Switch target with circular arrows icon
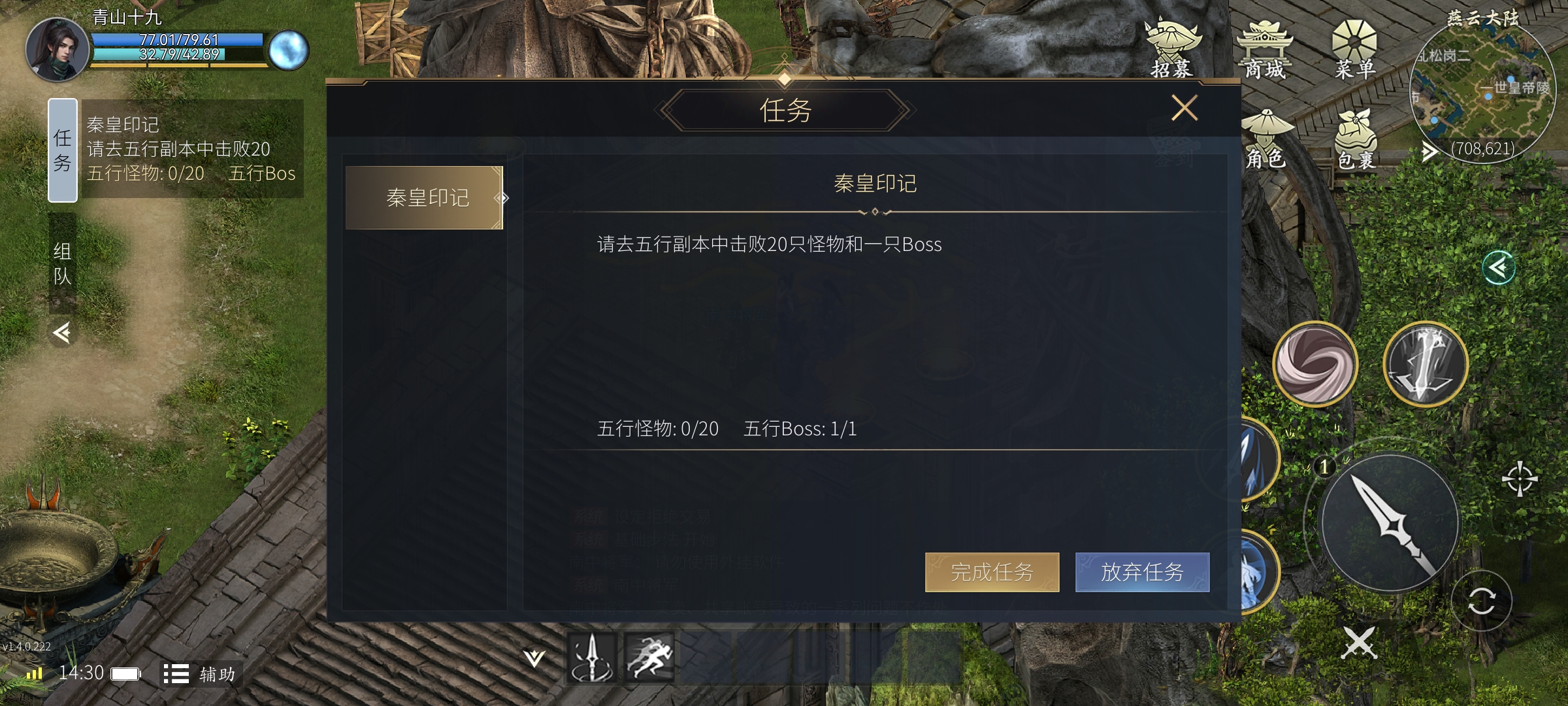The image size is (1568, 706). (1481, 601)
